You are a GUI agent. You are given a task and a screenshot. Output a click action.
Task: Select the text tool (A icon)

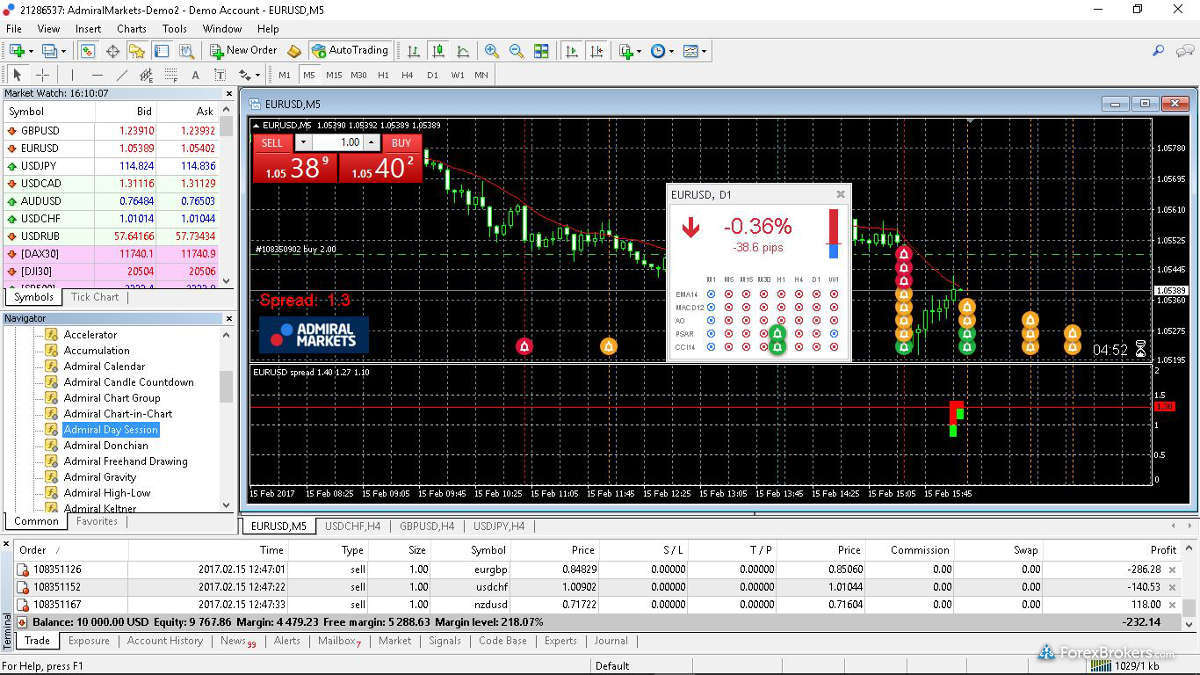(195, 75)
